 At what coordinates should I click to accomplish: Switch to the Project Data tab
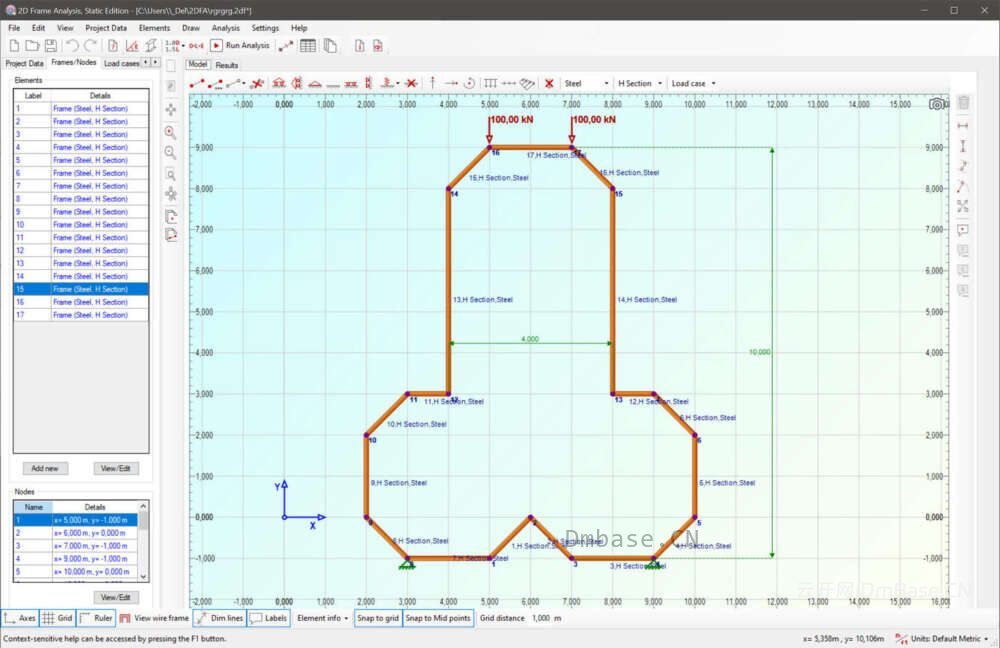pyautogui.click(x=24, y=63)
